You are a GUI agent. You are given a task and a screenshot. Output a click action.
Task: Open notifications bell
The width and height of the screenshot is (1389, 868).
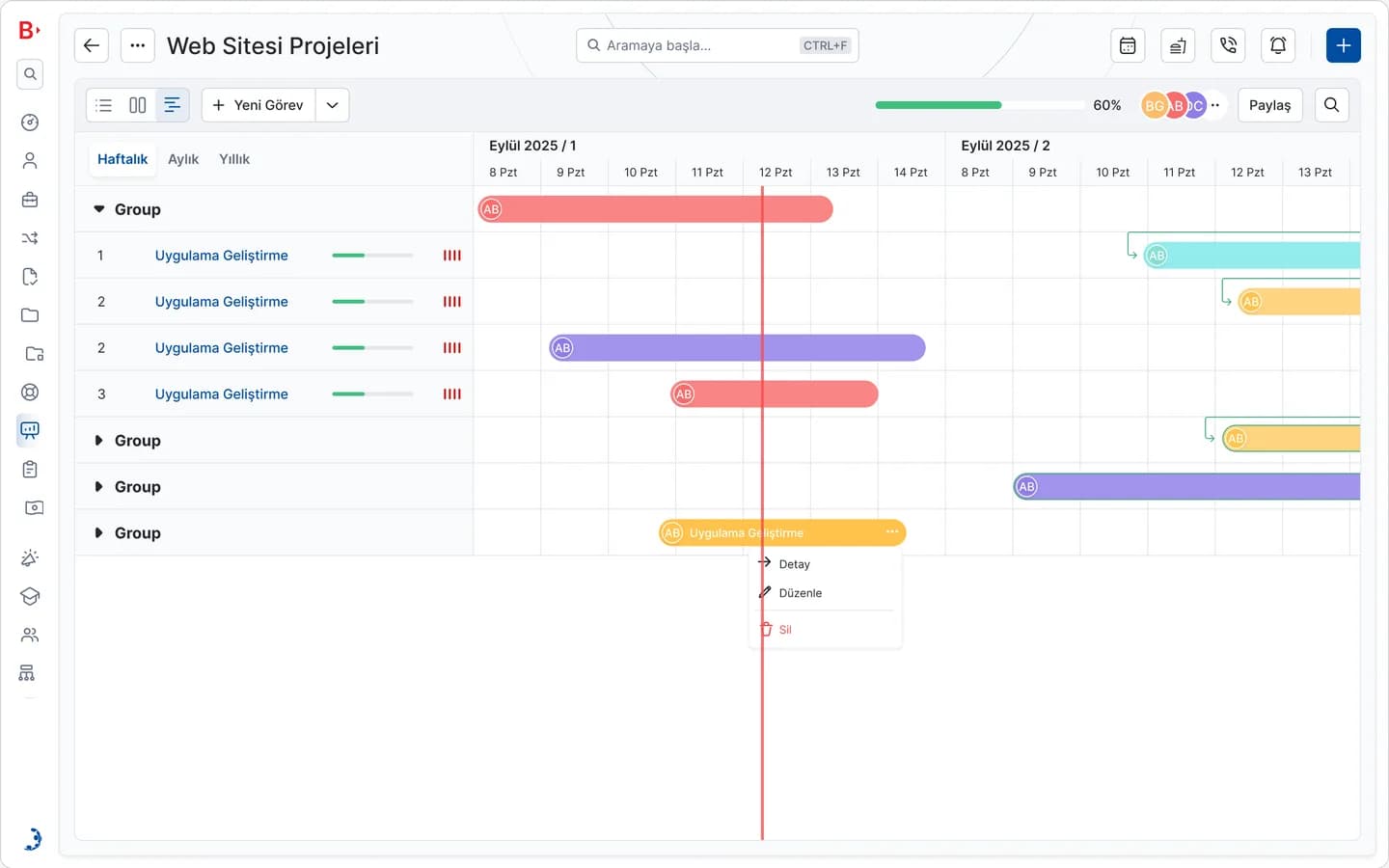[x=1278, y=45]
